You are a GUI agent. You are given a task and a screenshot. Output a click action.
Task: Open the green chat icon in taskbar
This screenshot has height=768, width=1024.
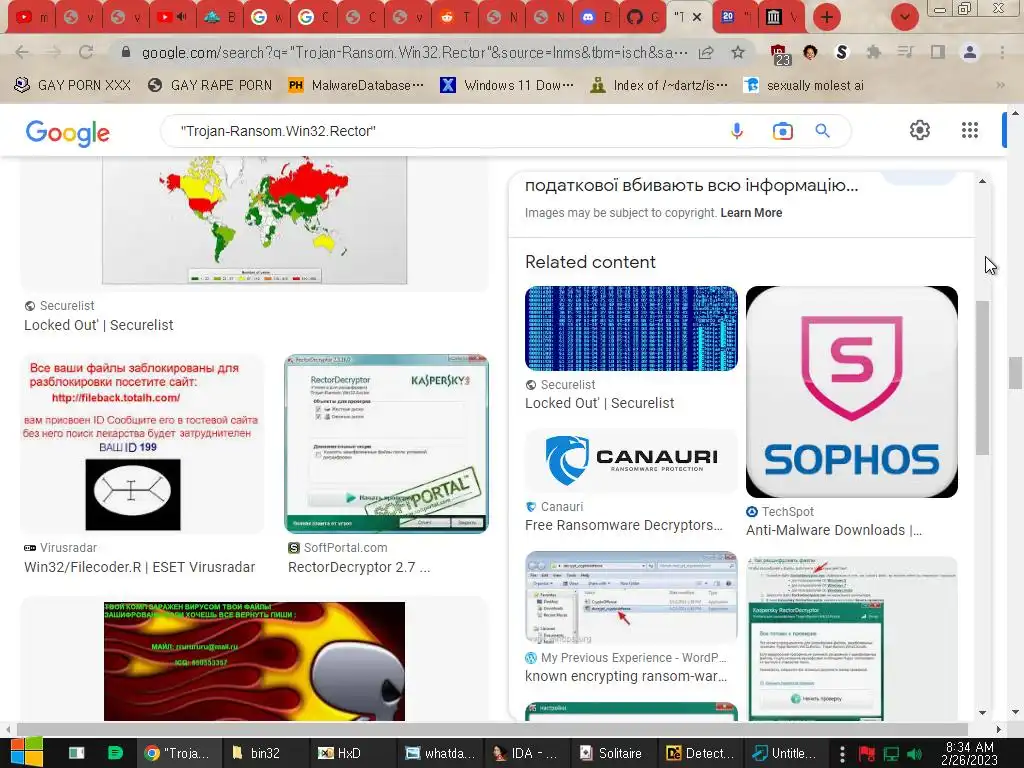coord(116,753)
